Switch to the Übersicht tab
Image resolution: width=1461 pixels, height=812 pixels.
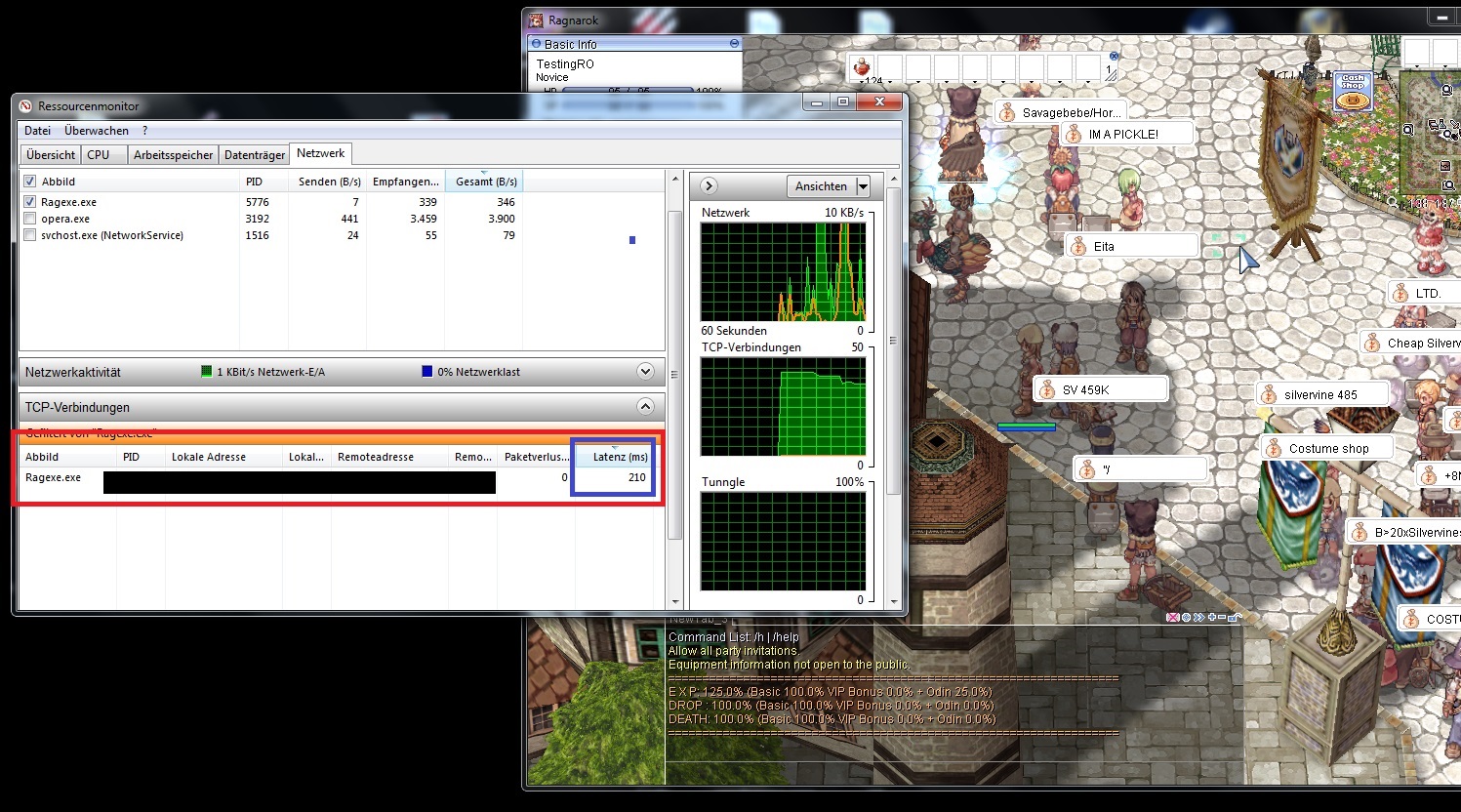51,155
